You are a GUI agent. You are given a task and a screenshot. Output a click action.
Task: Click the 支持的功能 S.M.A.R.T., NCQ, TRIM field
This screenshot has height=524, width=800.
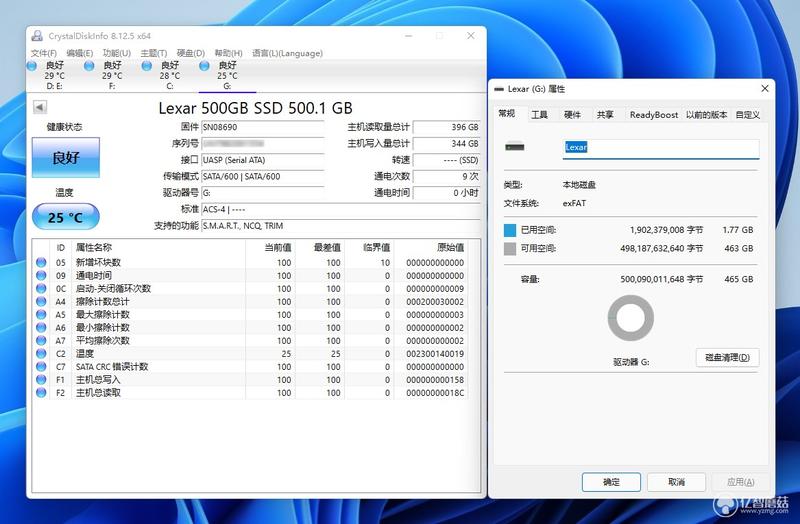pyautogui.click(x=341, y=226)
